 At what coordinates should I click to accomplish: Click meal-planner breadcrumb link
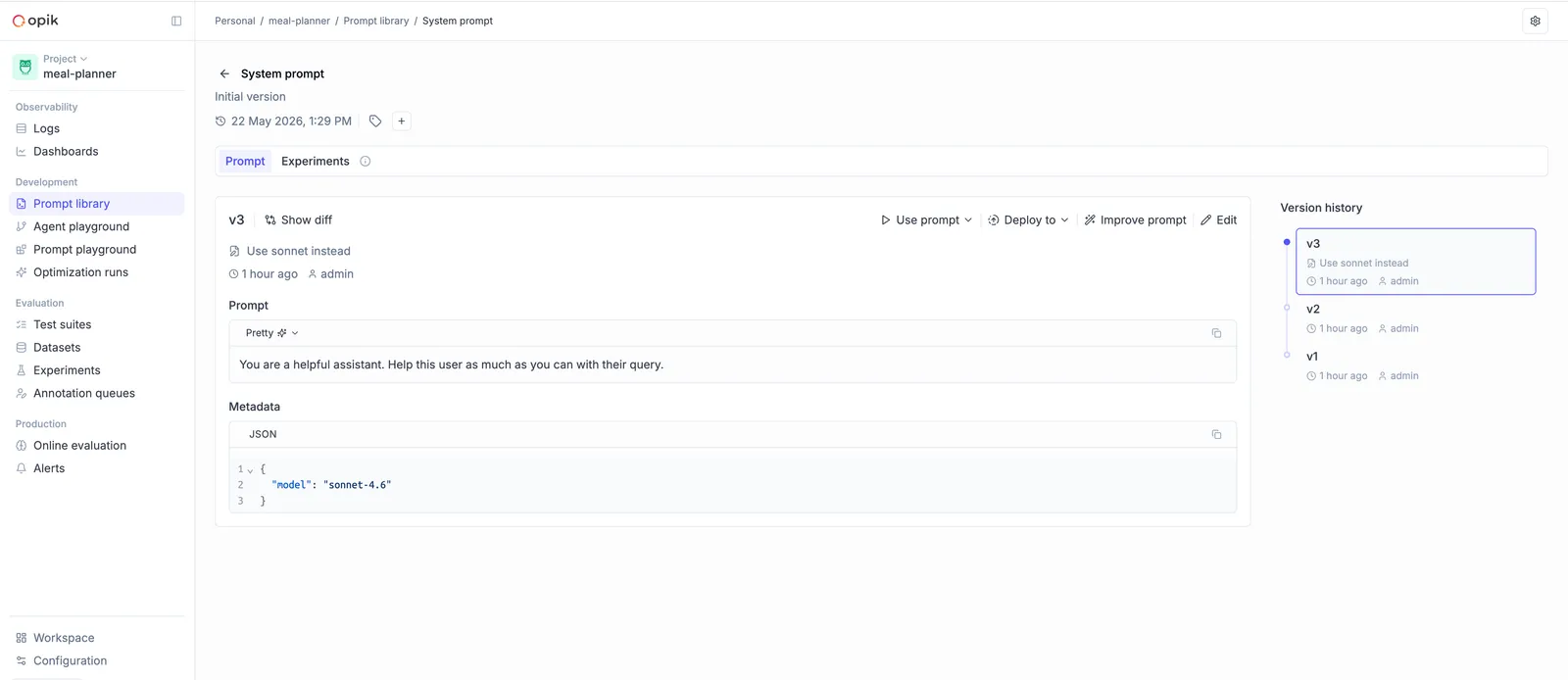click(x=299, y=21)
